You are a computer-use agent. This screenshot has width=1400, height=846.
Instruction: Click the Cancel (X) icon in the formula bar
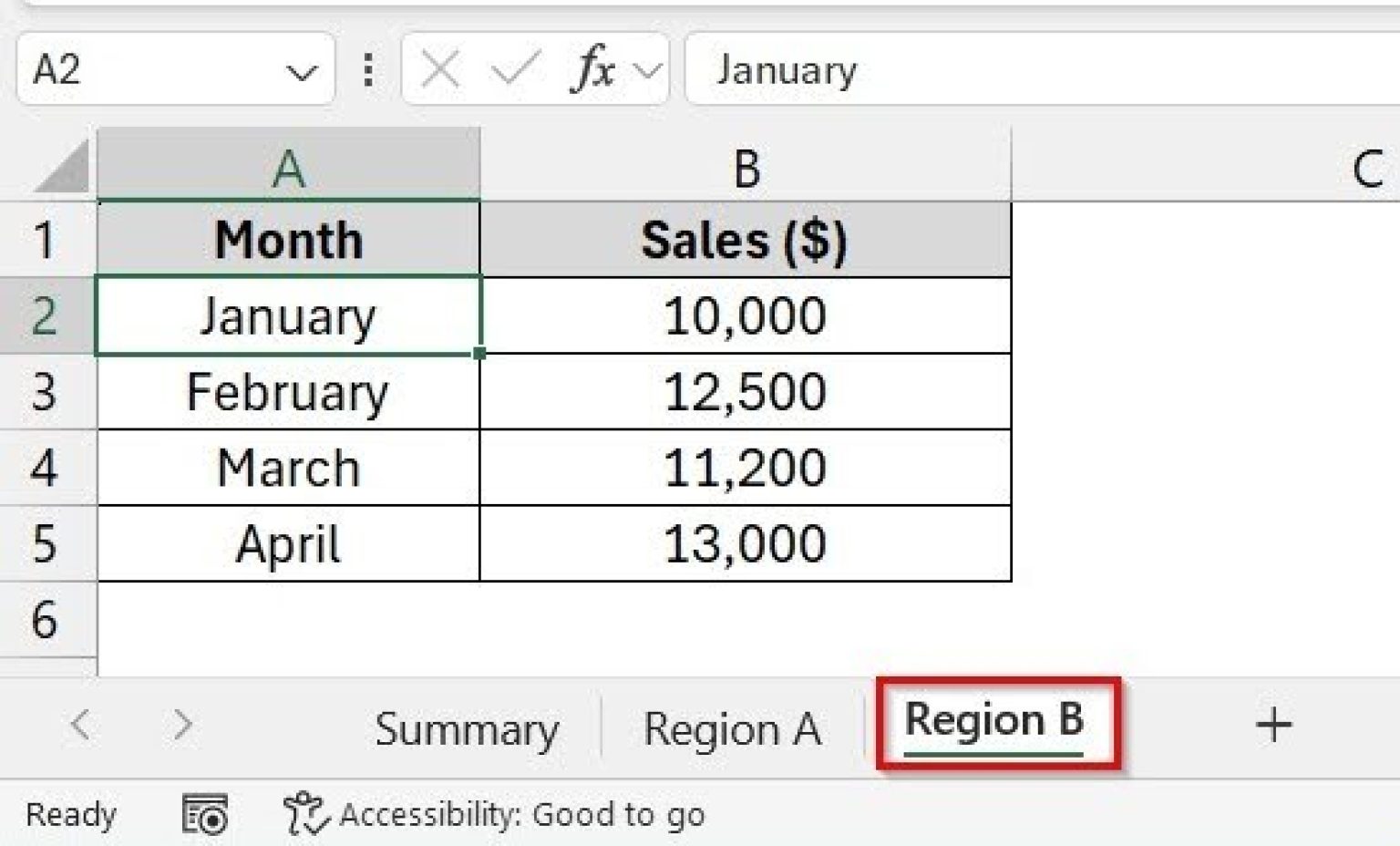[440, 67]
